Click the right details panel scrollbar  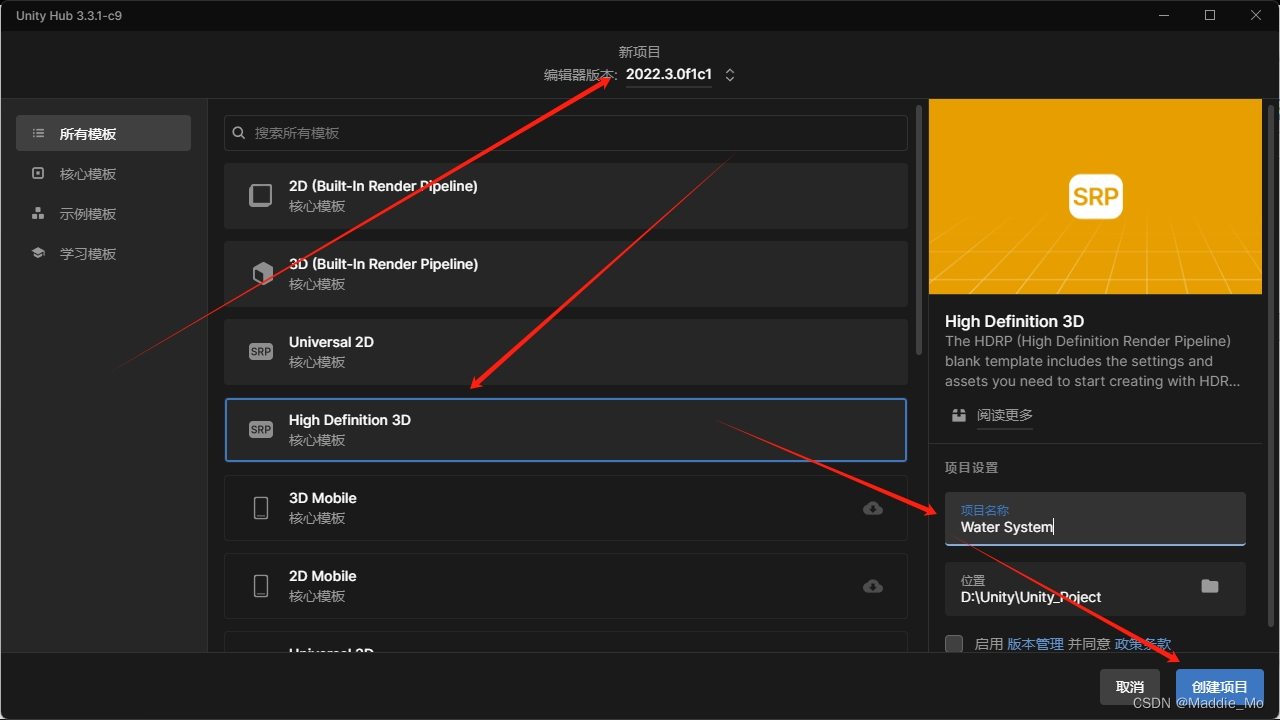click(1271, 365)
